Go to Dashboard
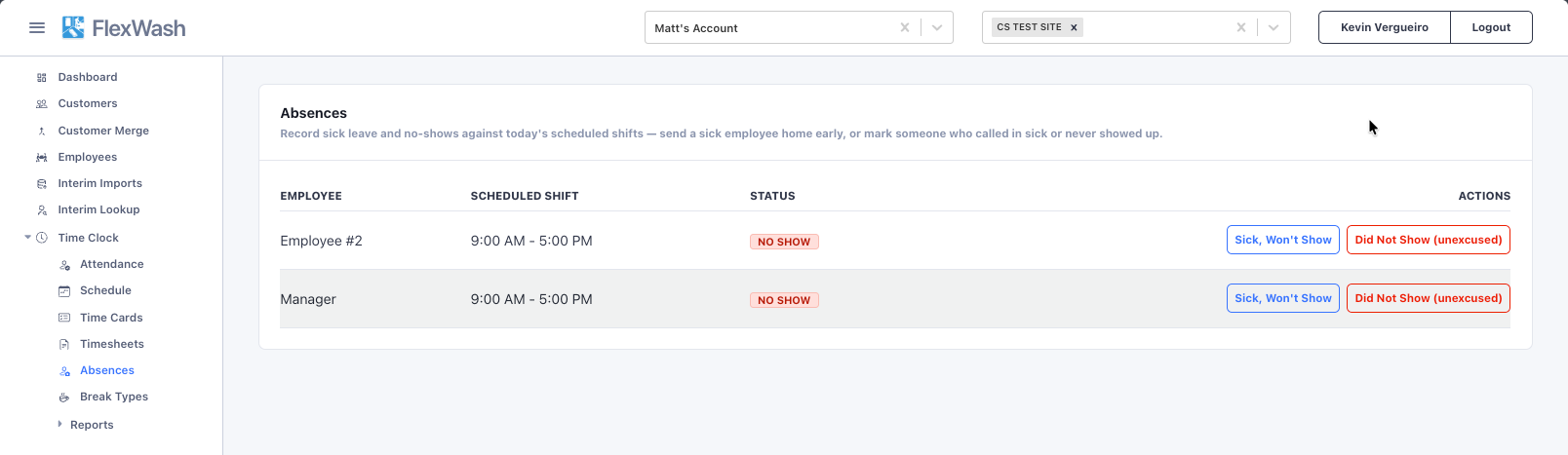Viewport: 1568px width, 455px height. [x=88, y=77]
